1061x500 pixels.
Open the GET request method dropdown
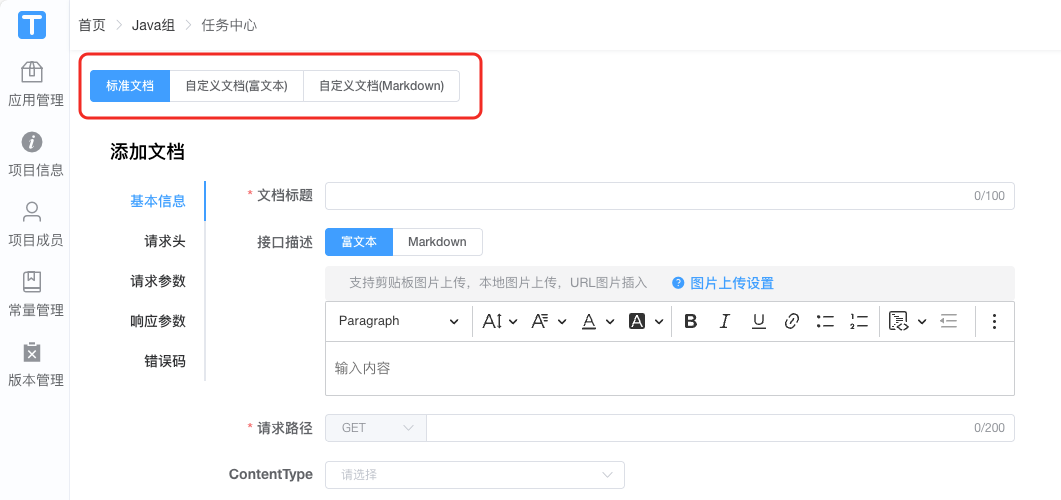[376, 428]
